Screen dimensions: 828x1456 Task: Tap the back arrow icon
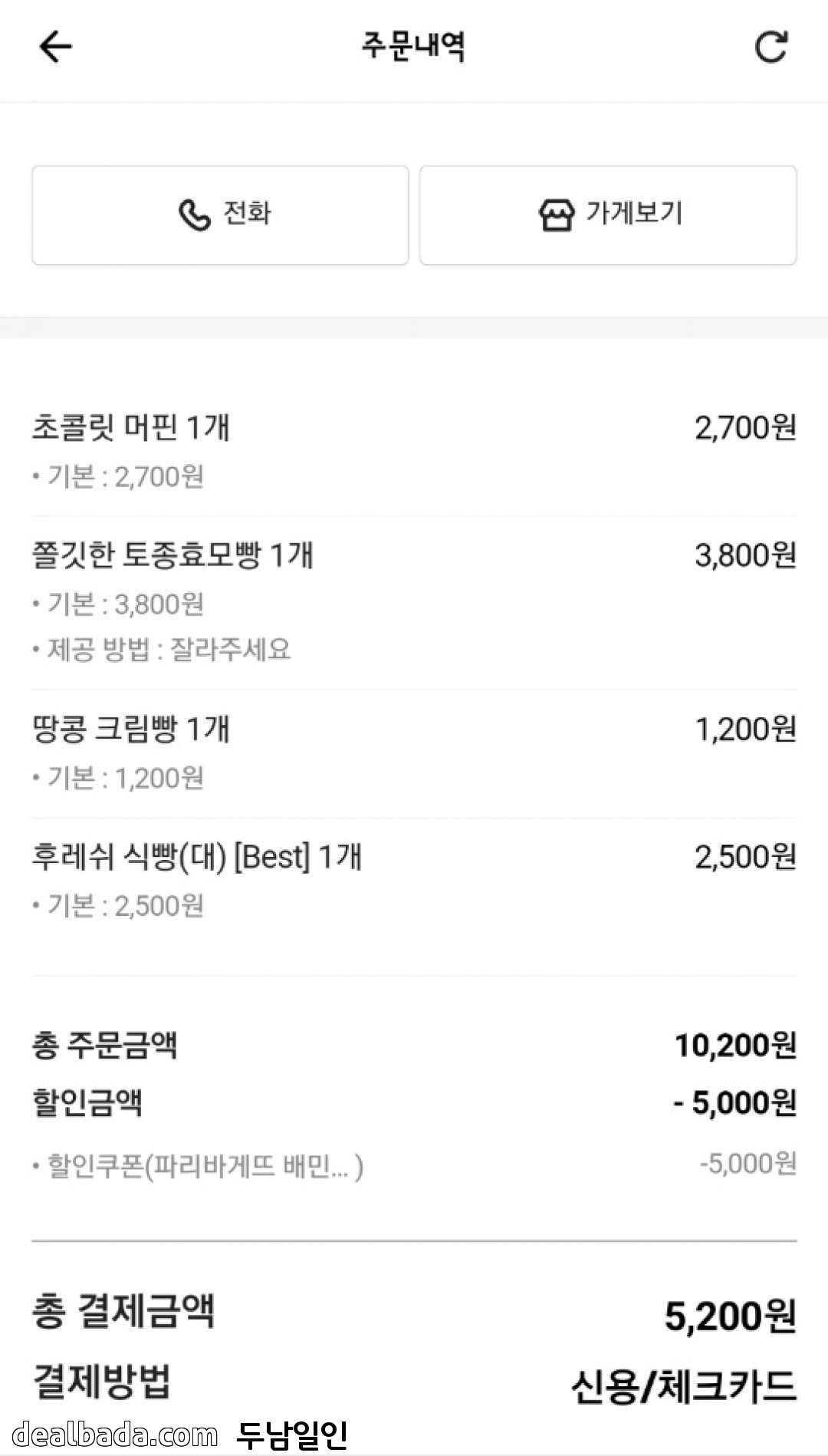[x=55, y=47]
